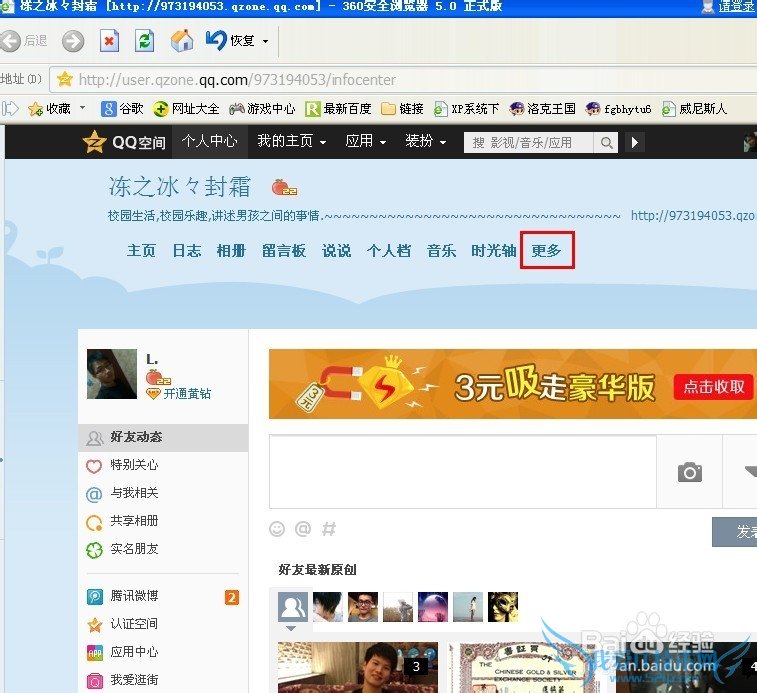Select 好友动态 in sidebar

click(163, 438)
